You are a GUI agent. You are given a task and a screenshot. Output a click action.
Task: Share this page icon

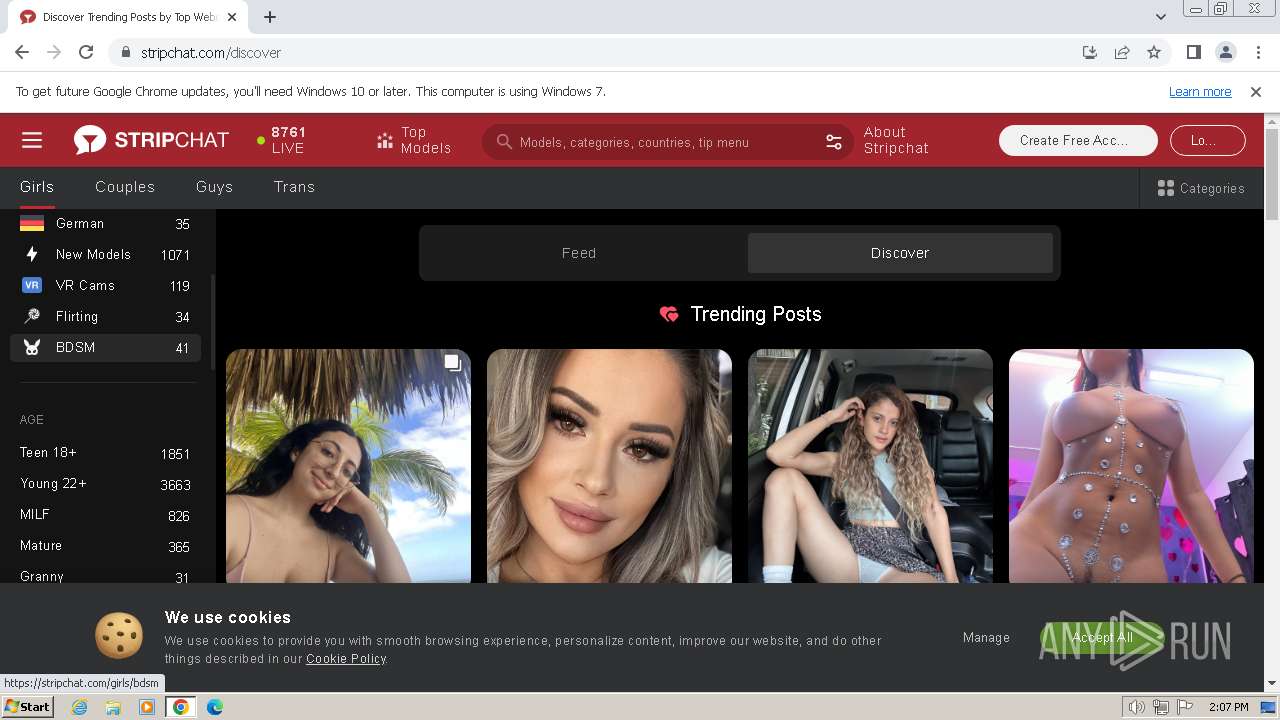(1122, 52)
